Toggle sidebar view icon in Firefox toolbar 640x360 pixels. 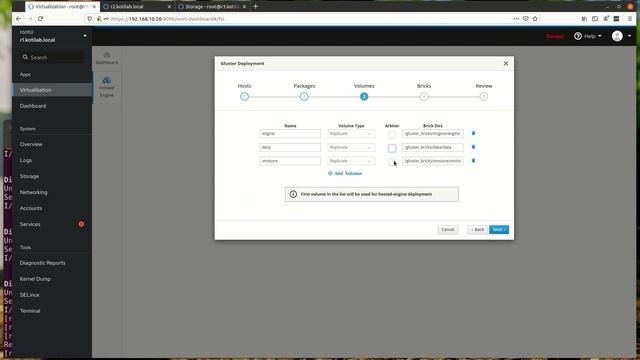pyautogui.click(x=595, y=19)
